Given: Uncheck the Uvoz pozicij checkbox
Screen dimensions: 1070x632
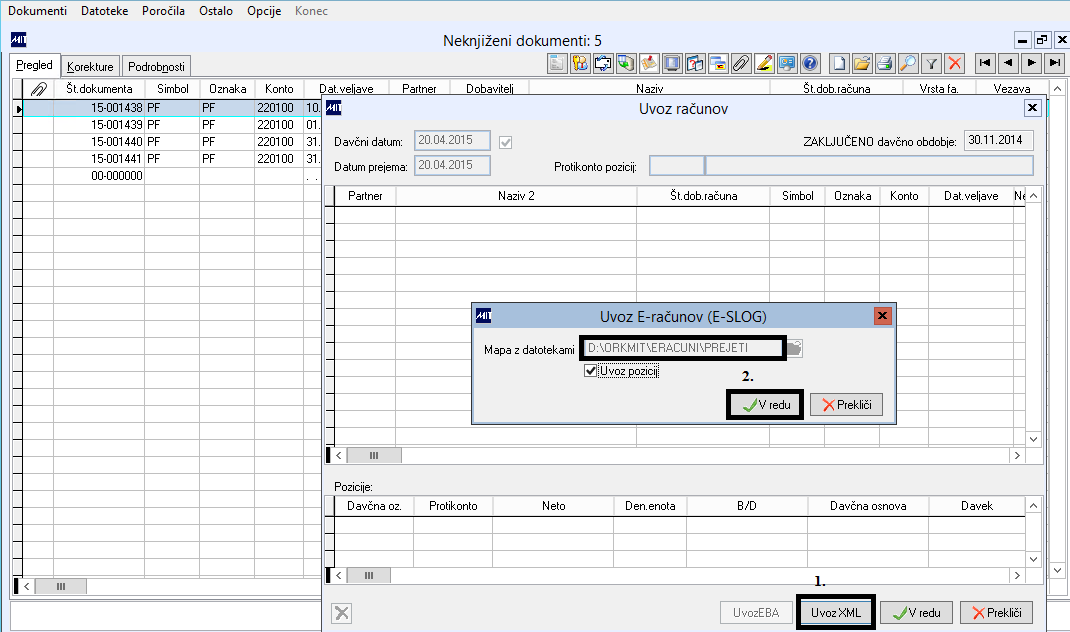Looking at the screenshot, I should (592, 371).
